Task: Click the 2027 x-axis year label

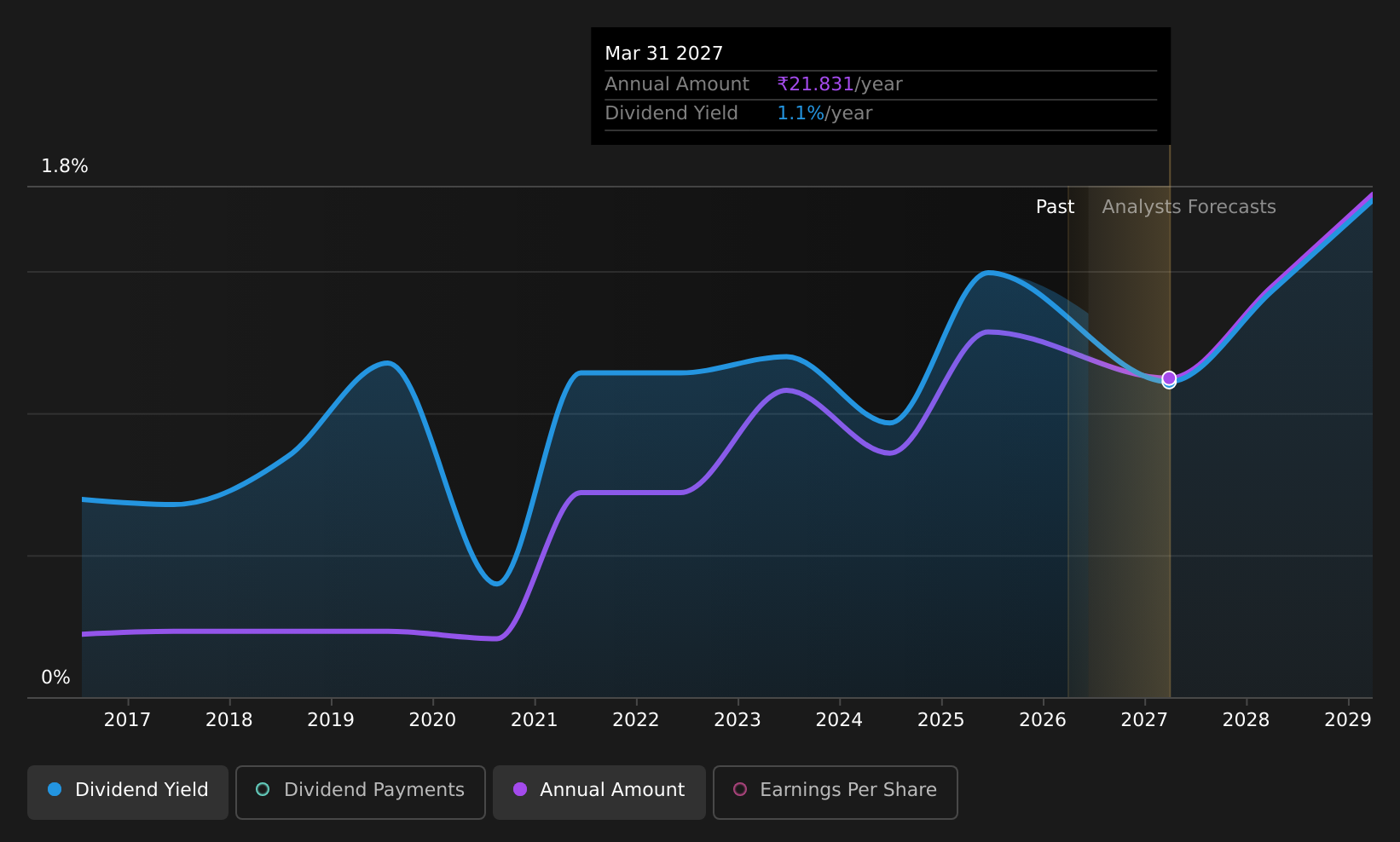Action: click(x=1144, y=720)
